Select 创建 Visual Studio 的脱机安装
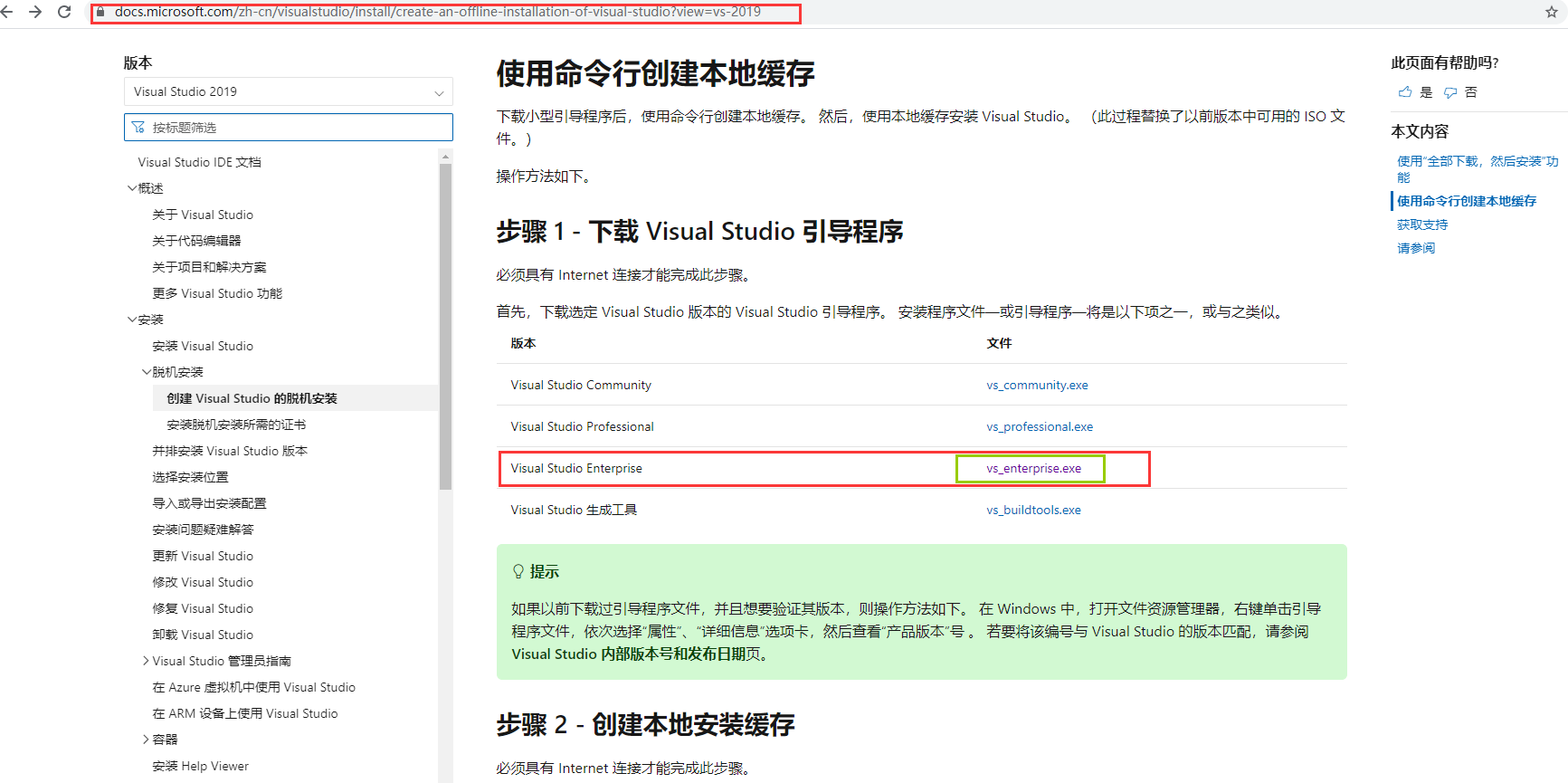 [x=252, y=398]
